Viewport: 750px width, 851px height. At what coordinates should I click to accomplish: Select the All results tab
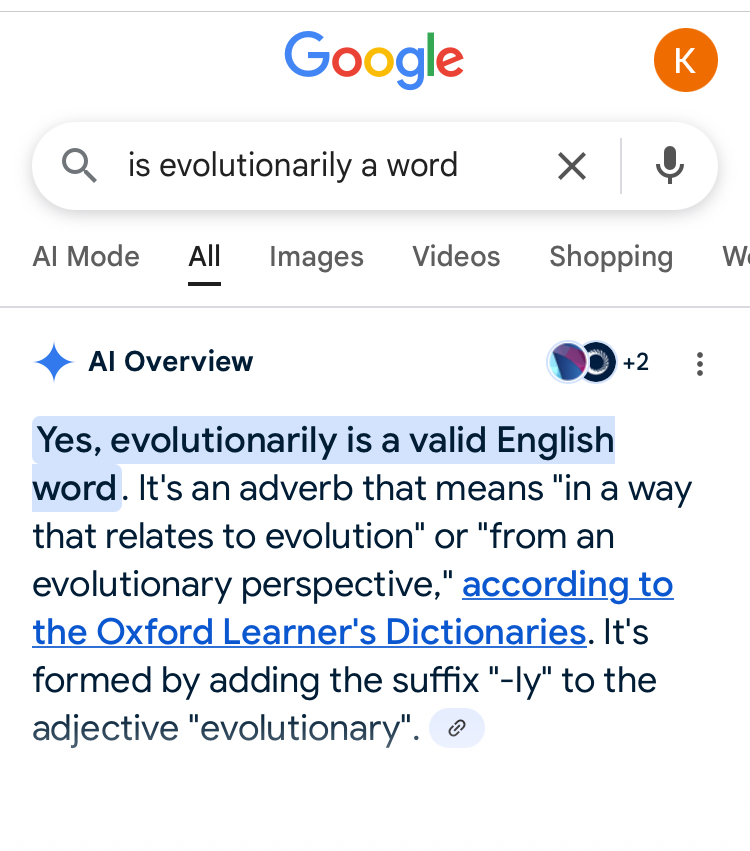pyautogui.click(x=205, y=256)
